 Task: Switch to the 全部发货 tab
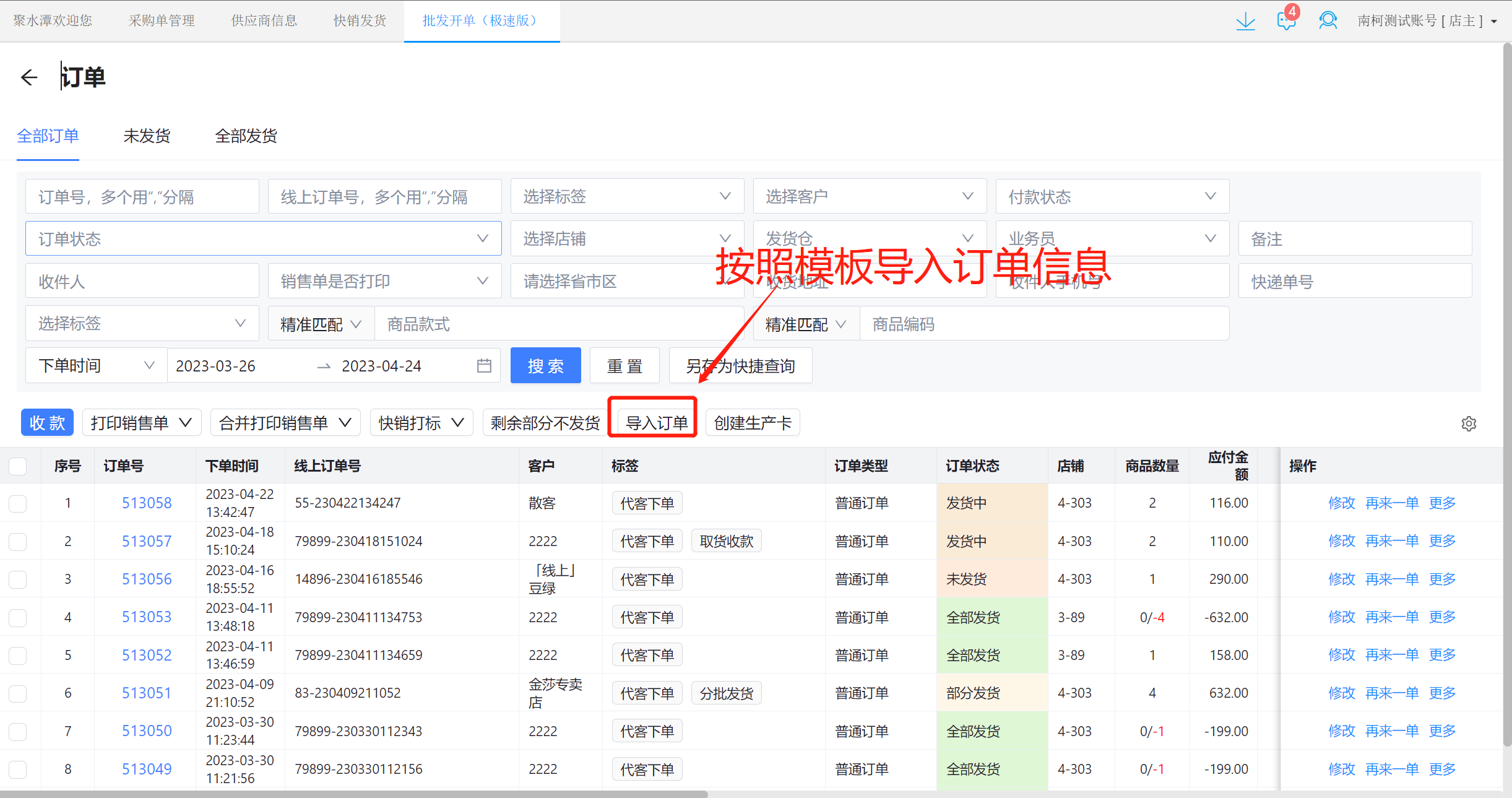point(246,136)
